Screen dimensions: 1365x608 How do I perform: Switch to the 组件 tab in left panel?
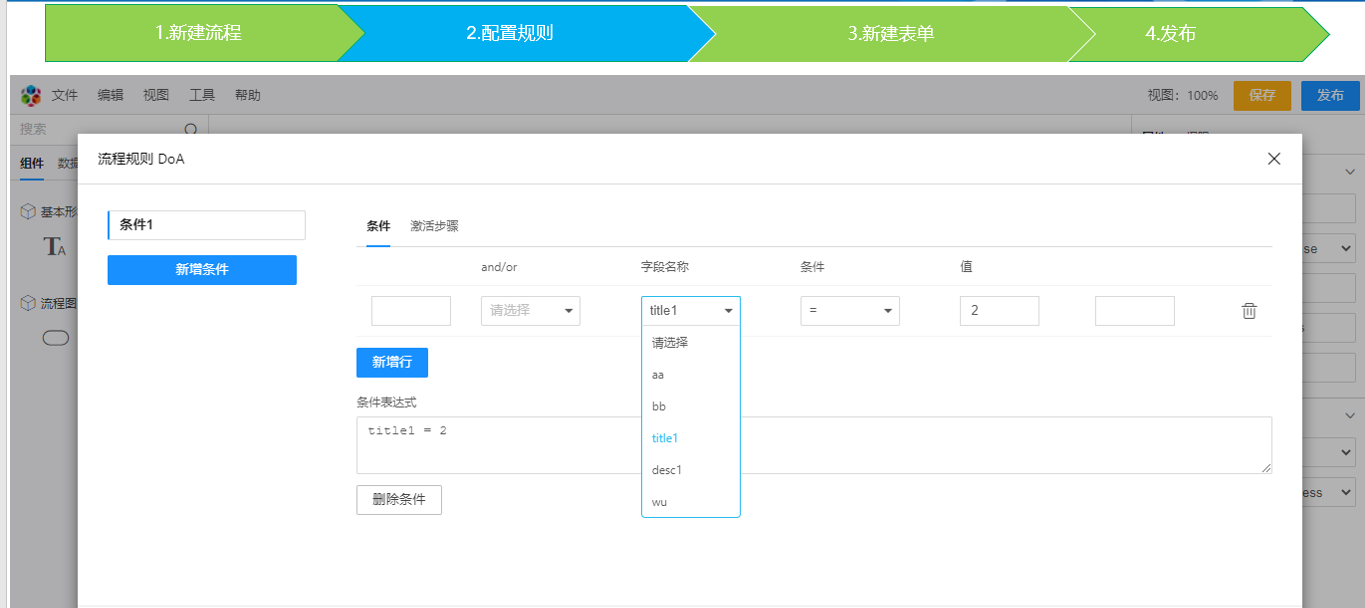(x=32, y=164)
